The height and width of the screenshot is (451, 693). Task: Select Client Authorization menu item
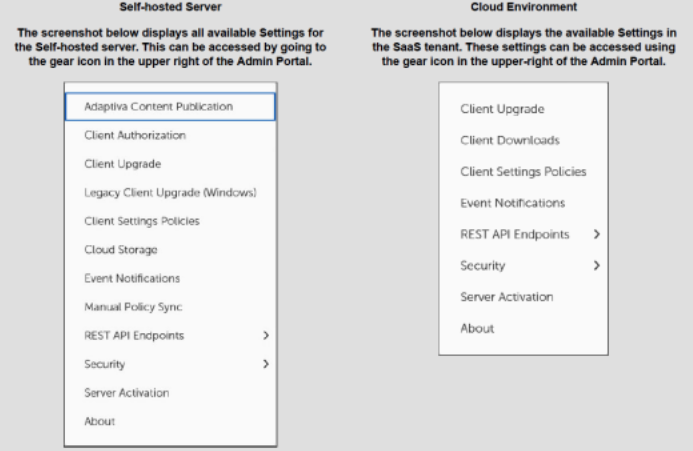(x=135, y=135)
